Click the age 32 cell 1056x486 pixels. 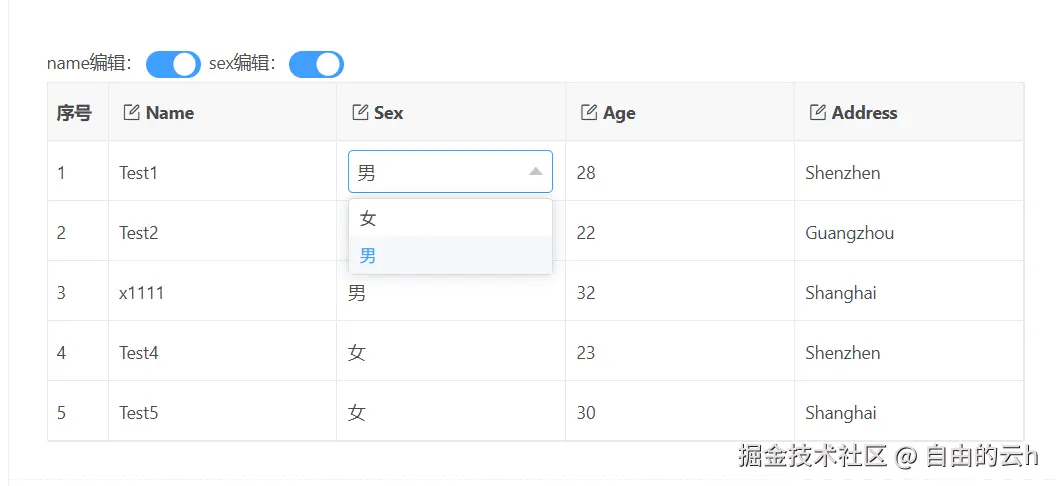(680, 291)
